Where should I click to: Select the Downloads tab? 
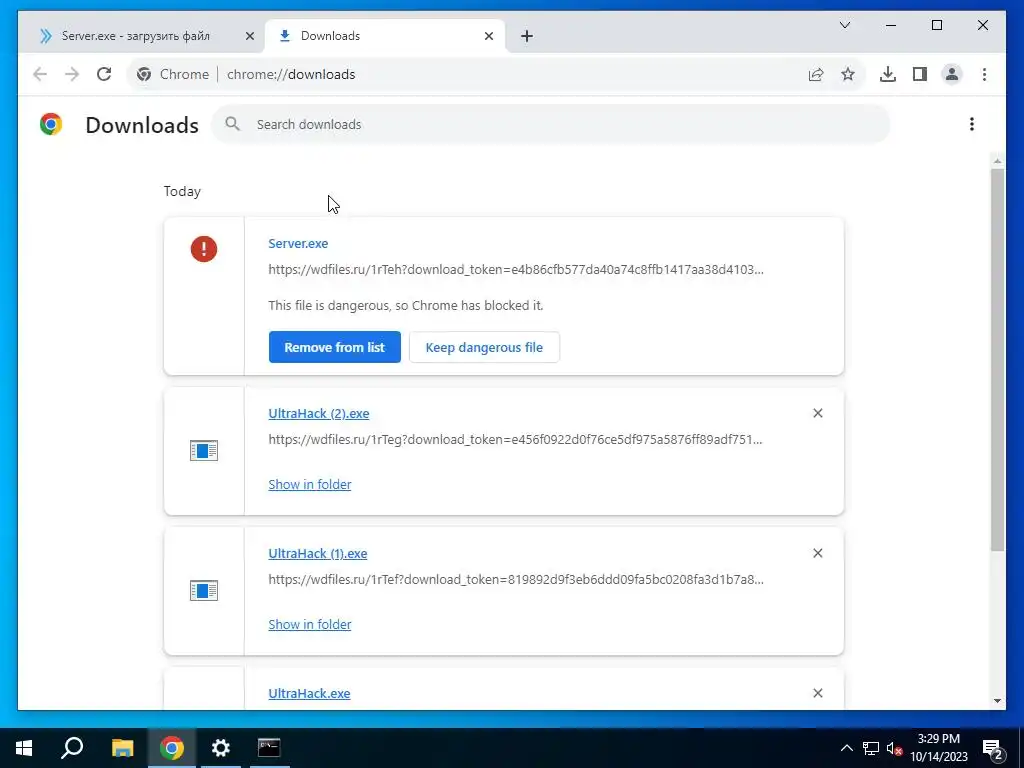tap(385, 36)
